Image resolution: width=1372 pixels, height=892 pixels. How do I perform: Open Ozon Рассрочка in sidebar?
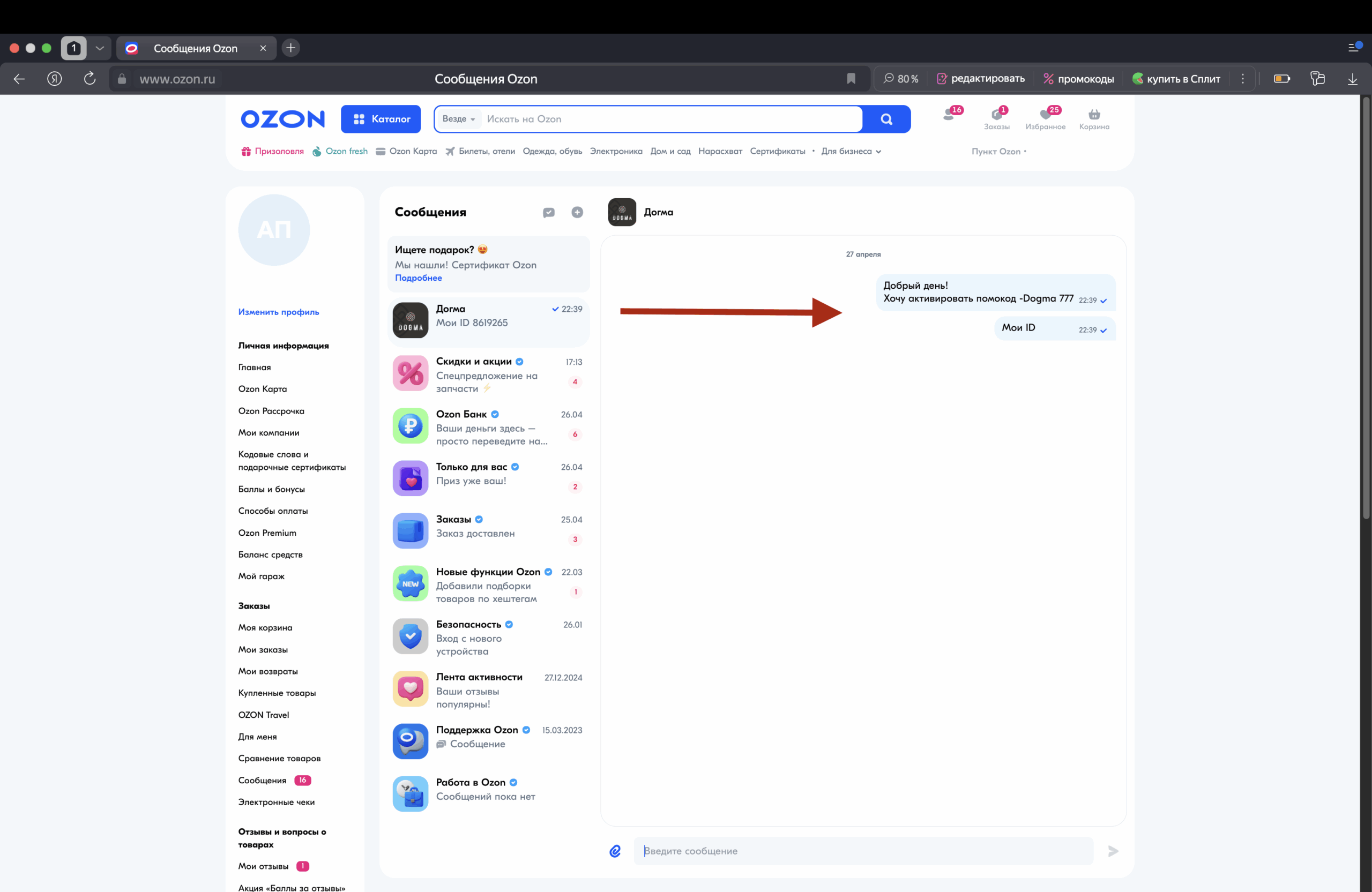pyautogui.click(x=271, y=411)
